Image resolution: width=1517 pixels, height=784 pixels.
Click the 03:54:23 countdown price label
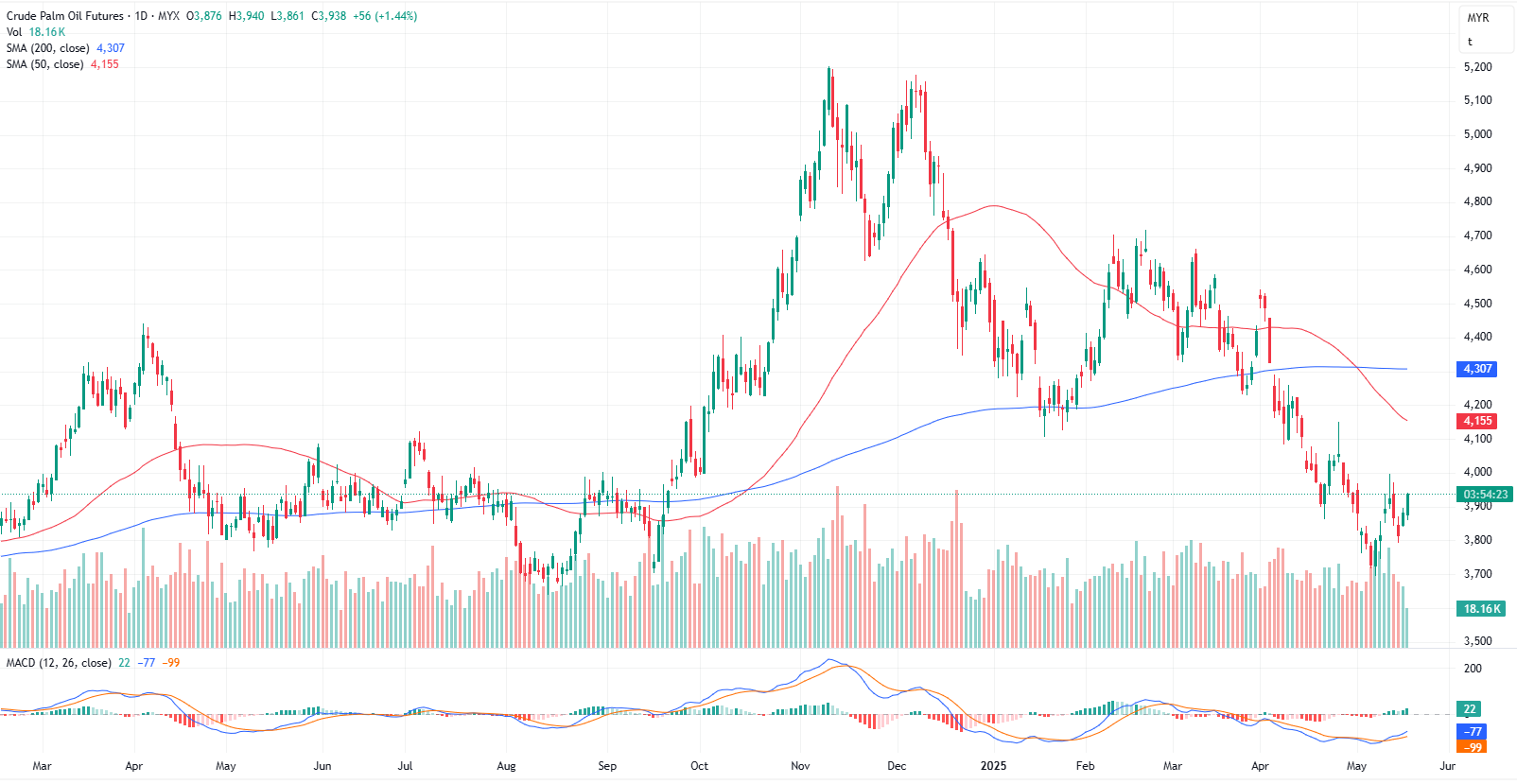click(x=1485, y=495)
